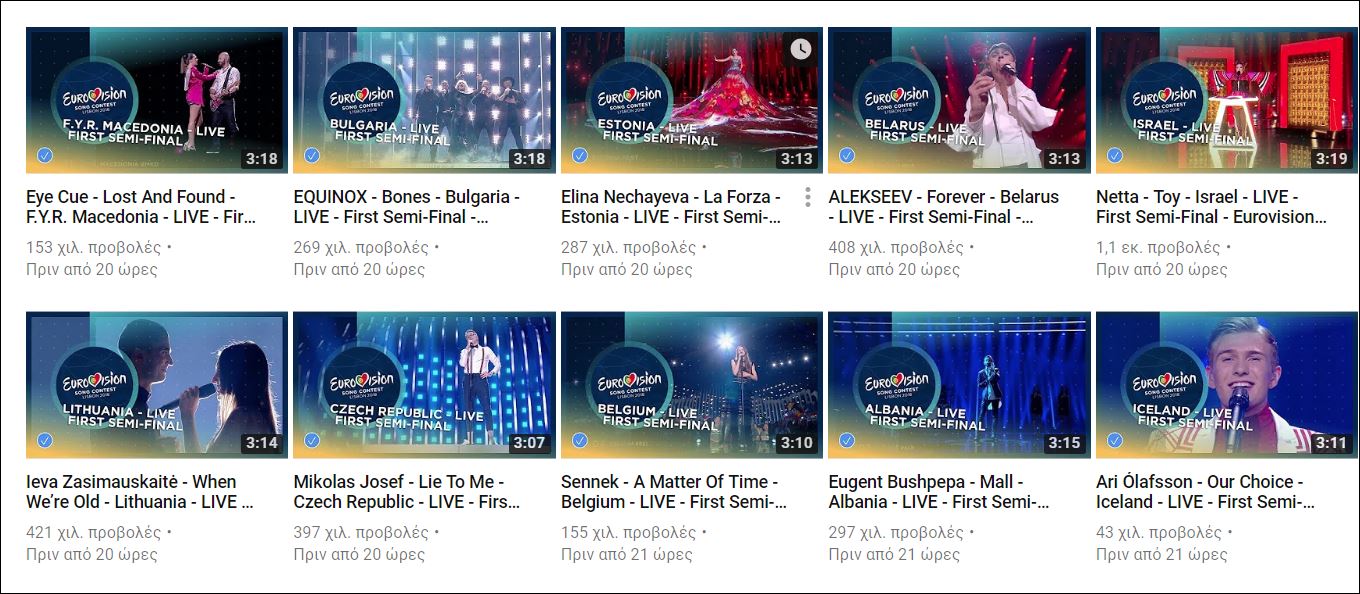Play the Czech Republic First Semi-Final thumbnail

(424, 385)
